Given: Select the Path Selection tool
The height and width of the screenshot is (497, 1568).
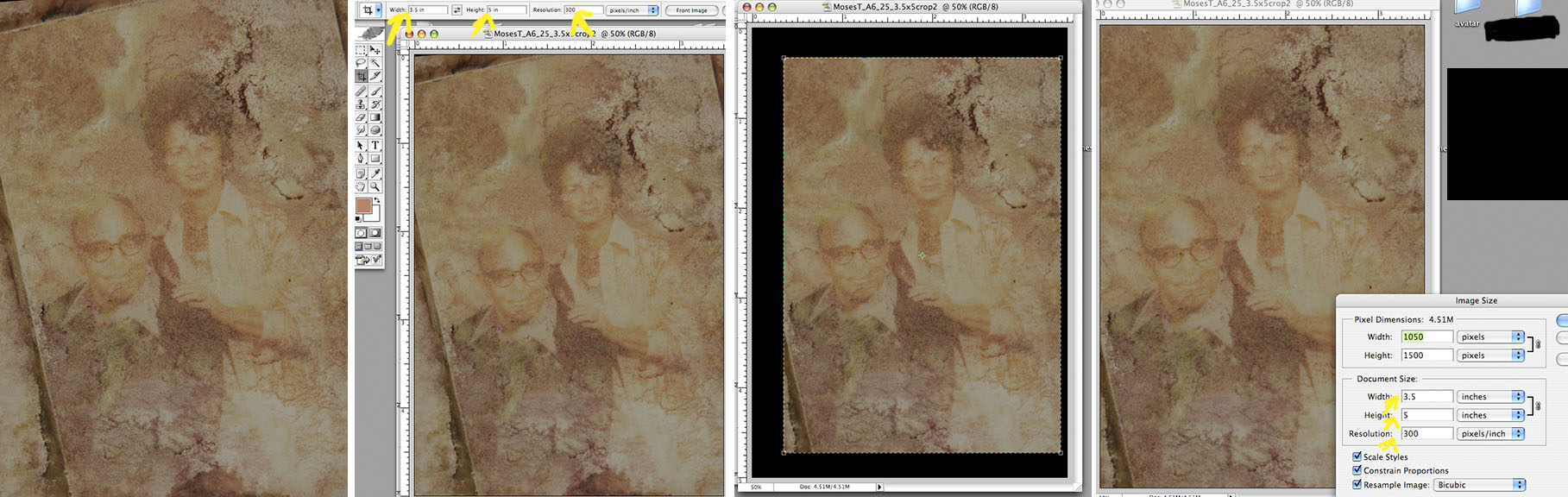Looking at the screenshot, I should pos(361,145).
